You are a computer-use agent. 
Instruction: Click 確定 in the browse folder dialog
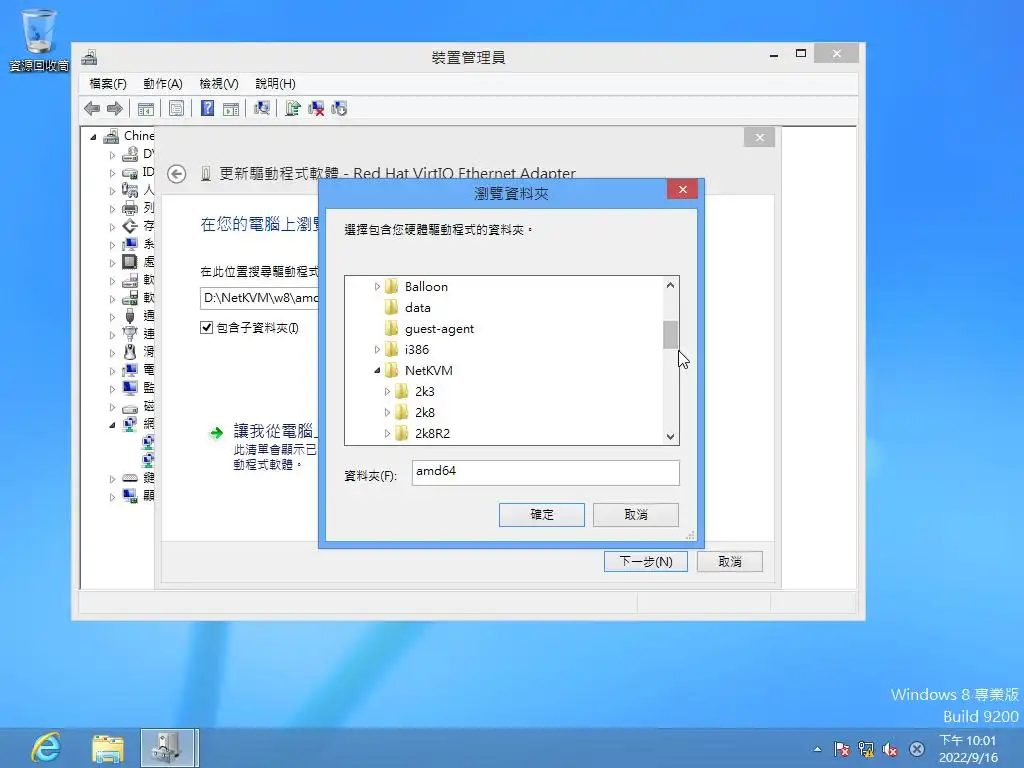541,515
